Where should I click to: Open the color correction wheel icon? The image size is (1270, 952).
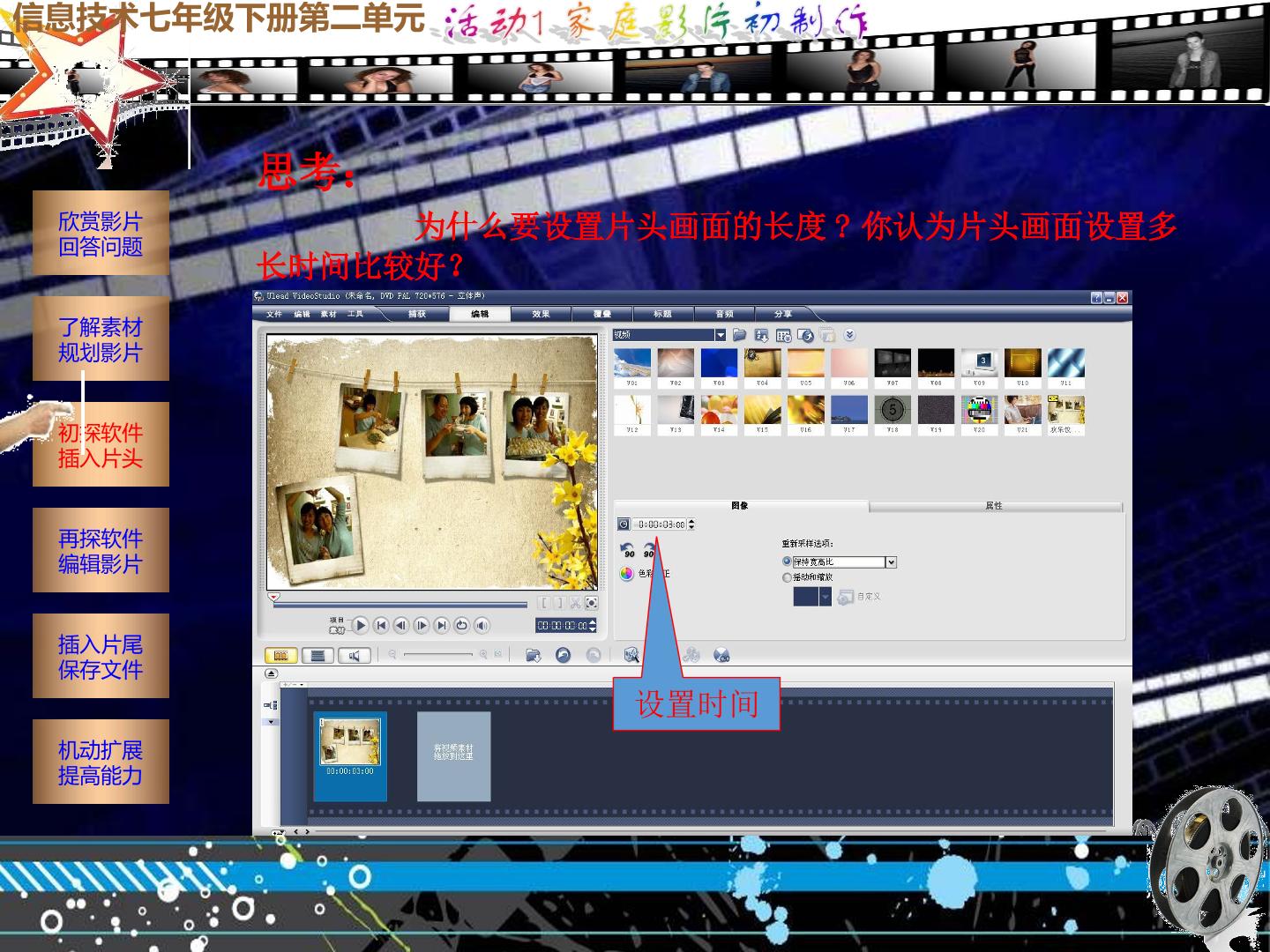626,574
